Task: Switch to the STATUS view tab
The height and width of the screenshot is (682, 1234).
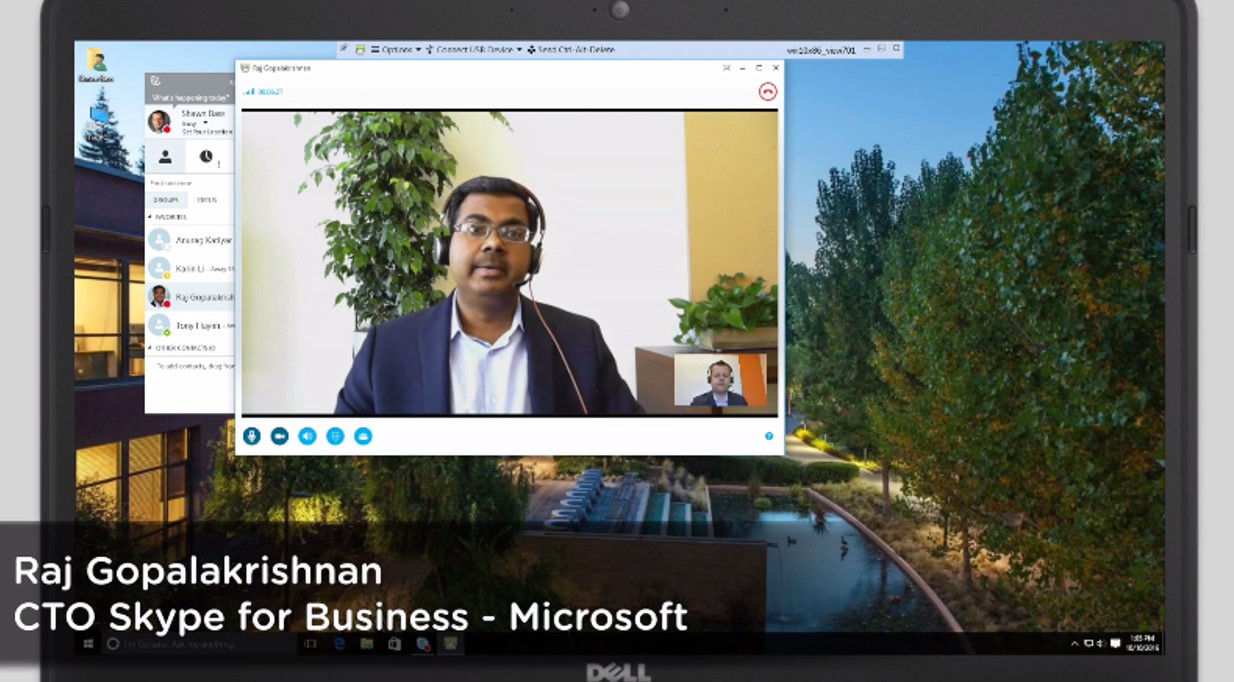Action: 206,200
